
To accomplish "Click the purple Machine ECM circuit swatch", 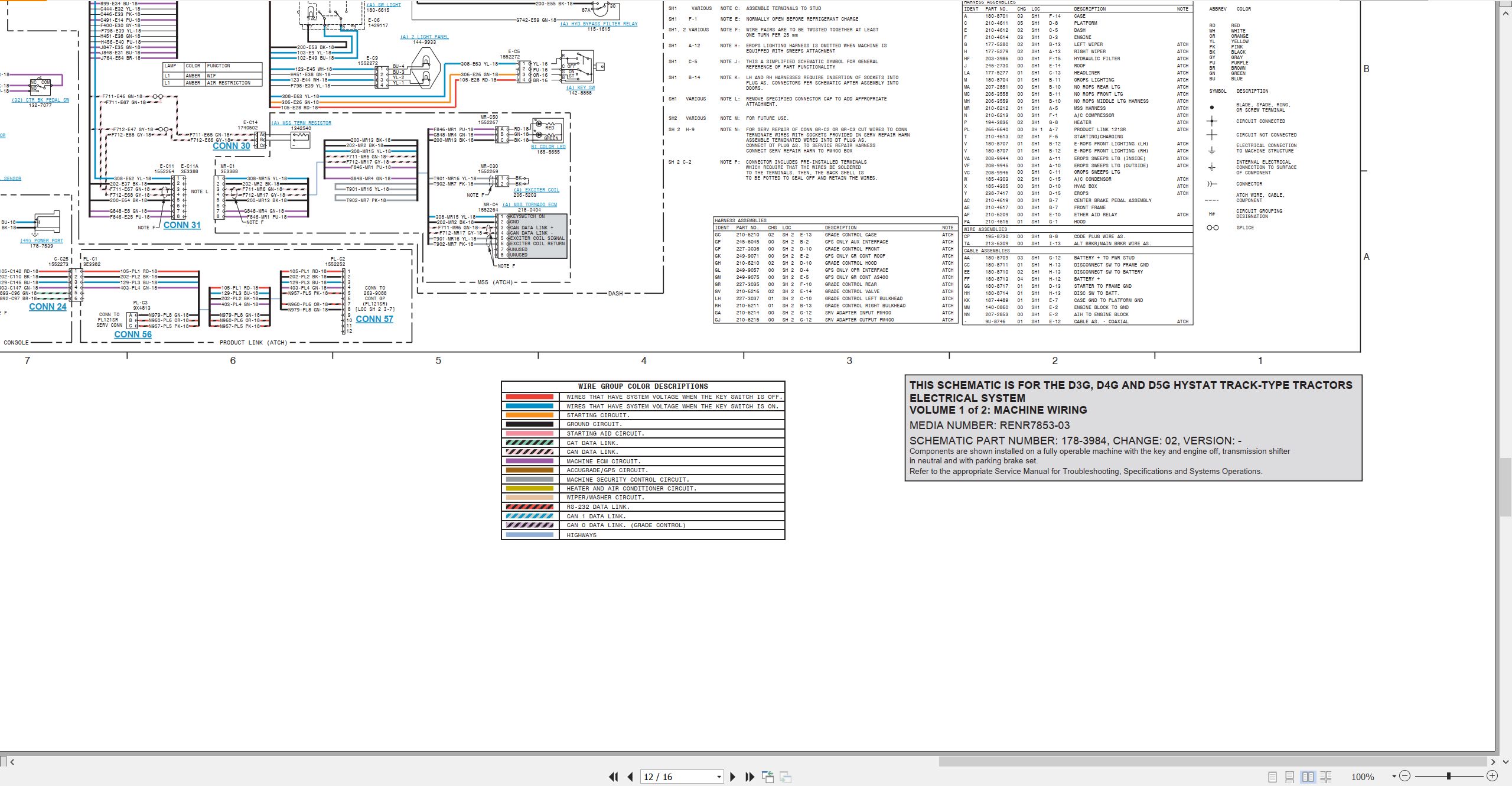I will point(529,461).
